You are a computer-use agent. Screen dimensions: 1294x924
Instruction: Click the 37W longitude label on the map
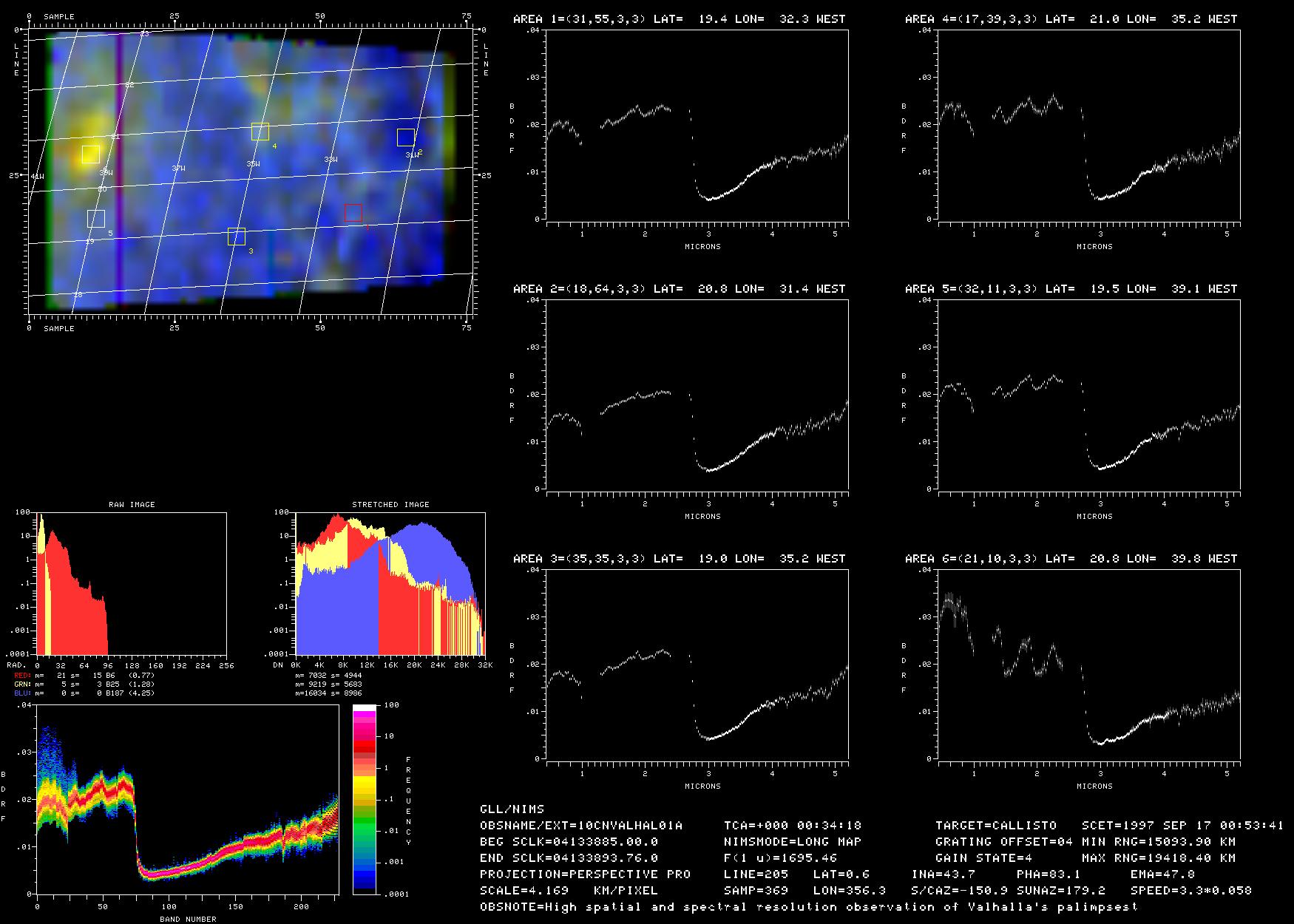coord(178,169)
